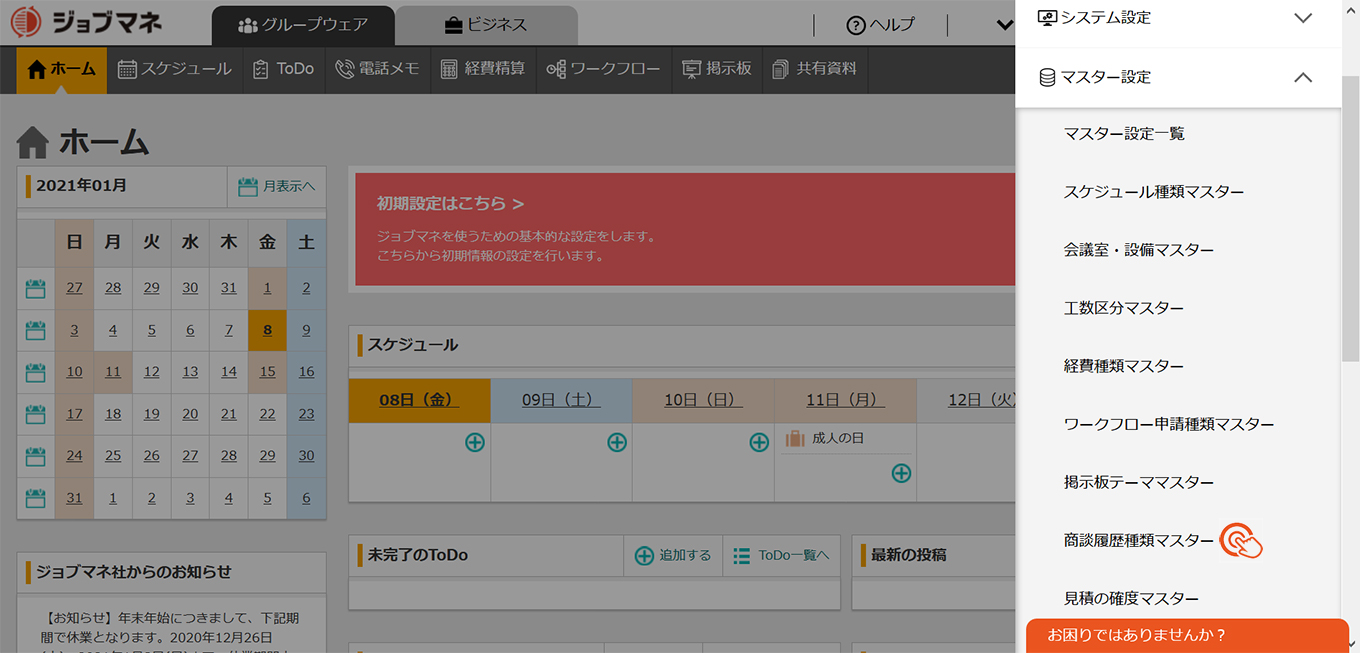The width and height of the screenshot is (1360, 653).
Task: Open the 経費精算 navigation item
Action: pos(483,69)
